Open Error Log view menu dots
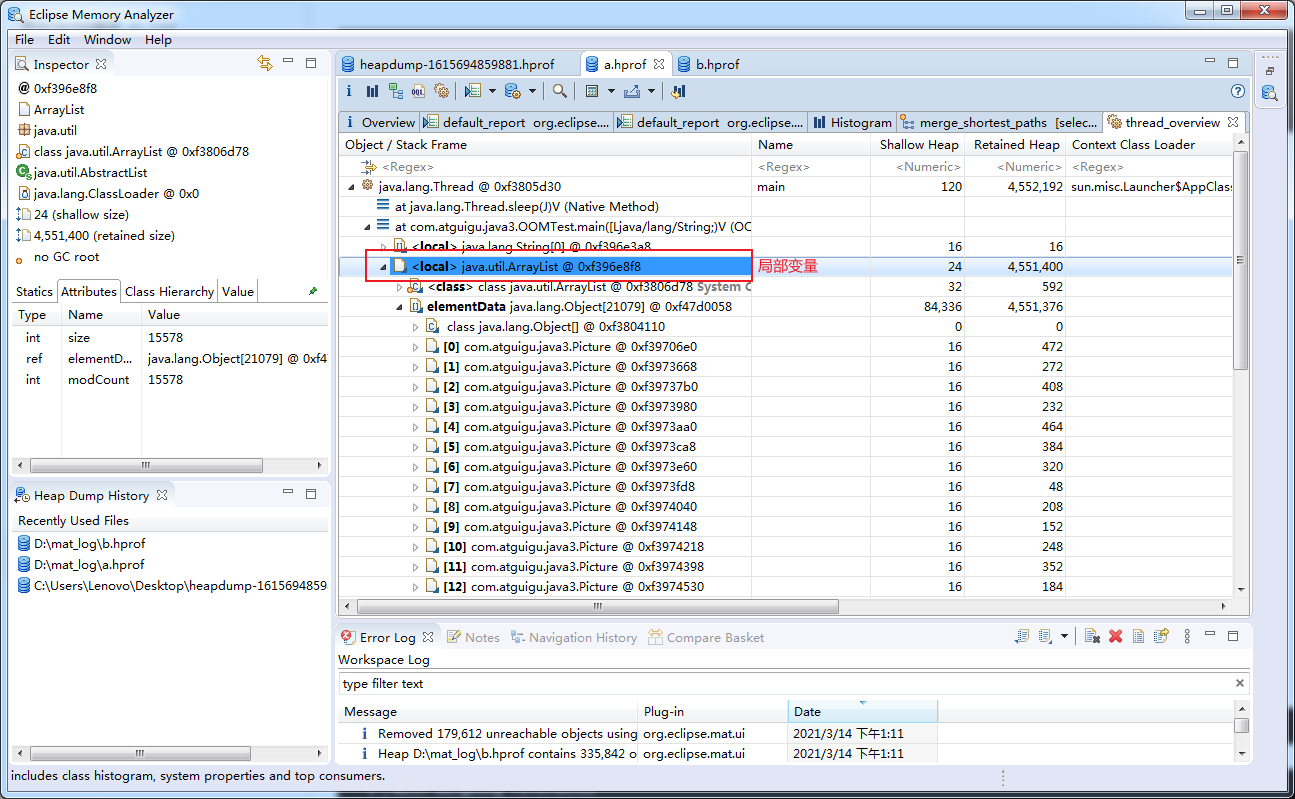Screen dimensions: 1295x799 pos(1187,636)
